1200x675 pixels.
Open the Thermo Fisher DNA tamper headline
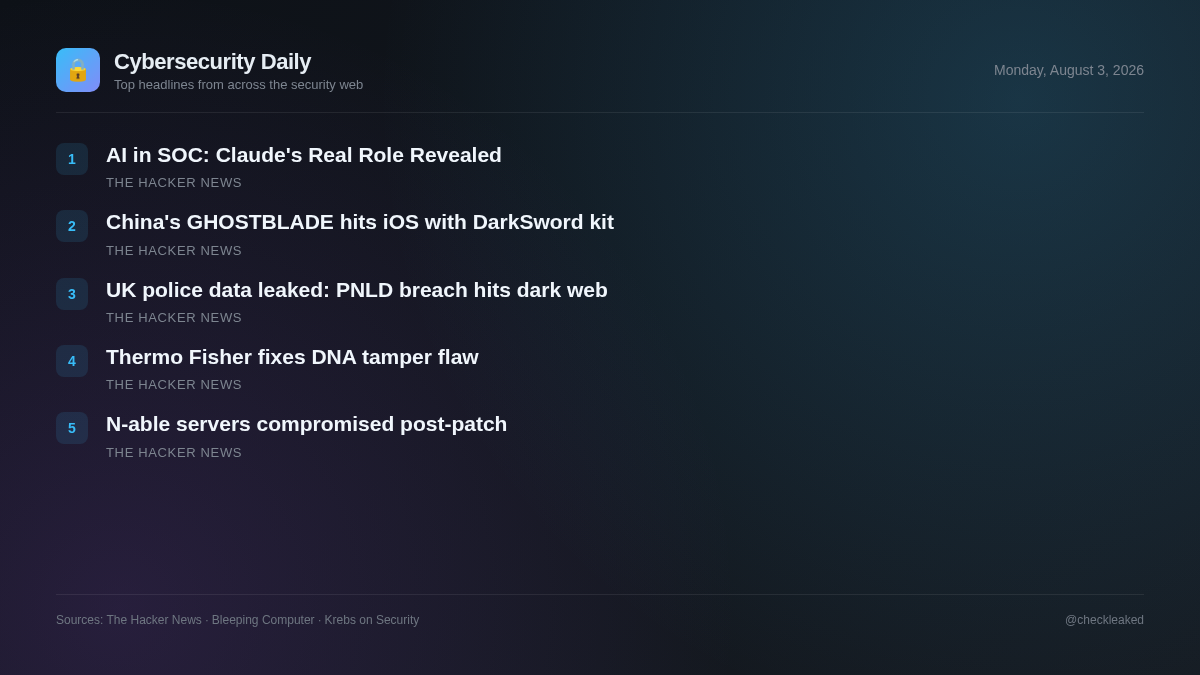pos(292,357)
